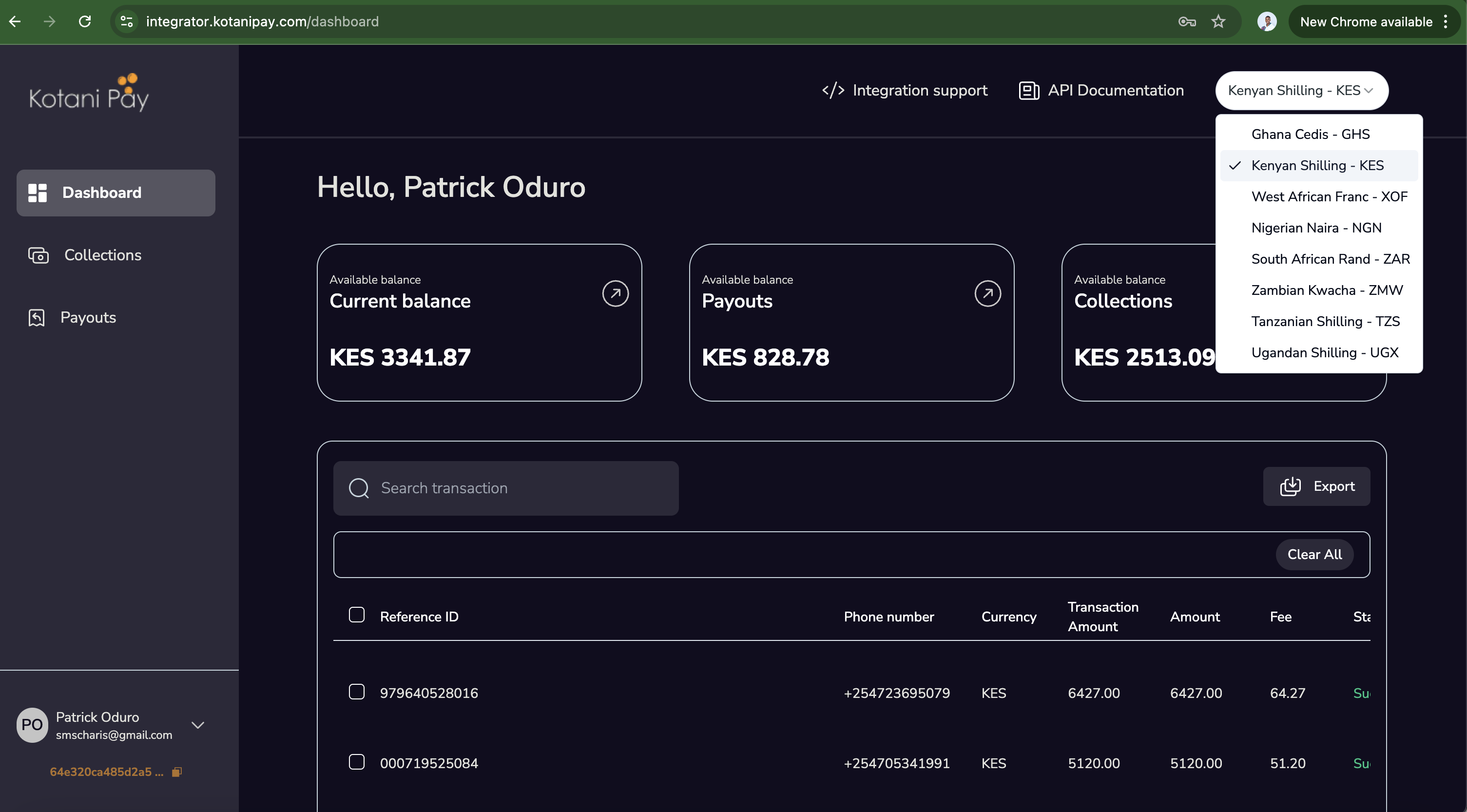Open API Documentation link
This screenshot has height=812, width=1467.
[x=1101, y=91]
